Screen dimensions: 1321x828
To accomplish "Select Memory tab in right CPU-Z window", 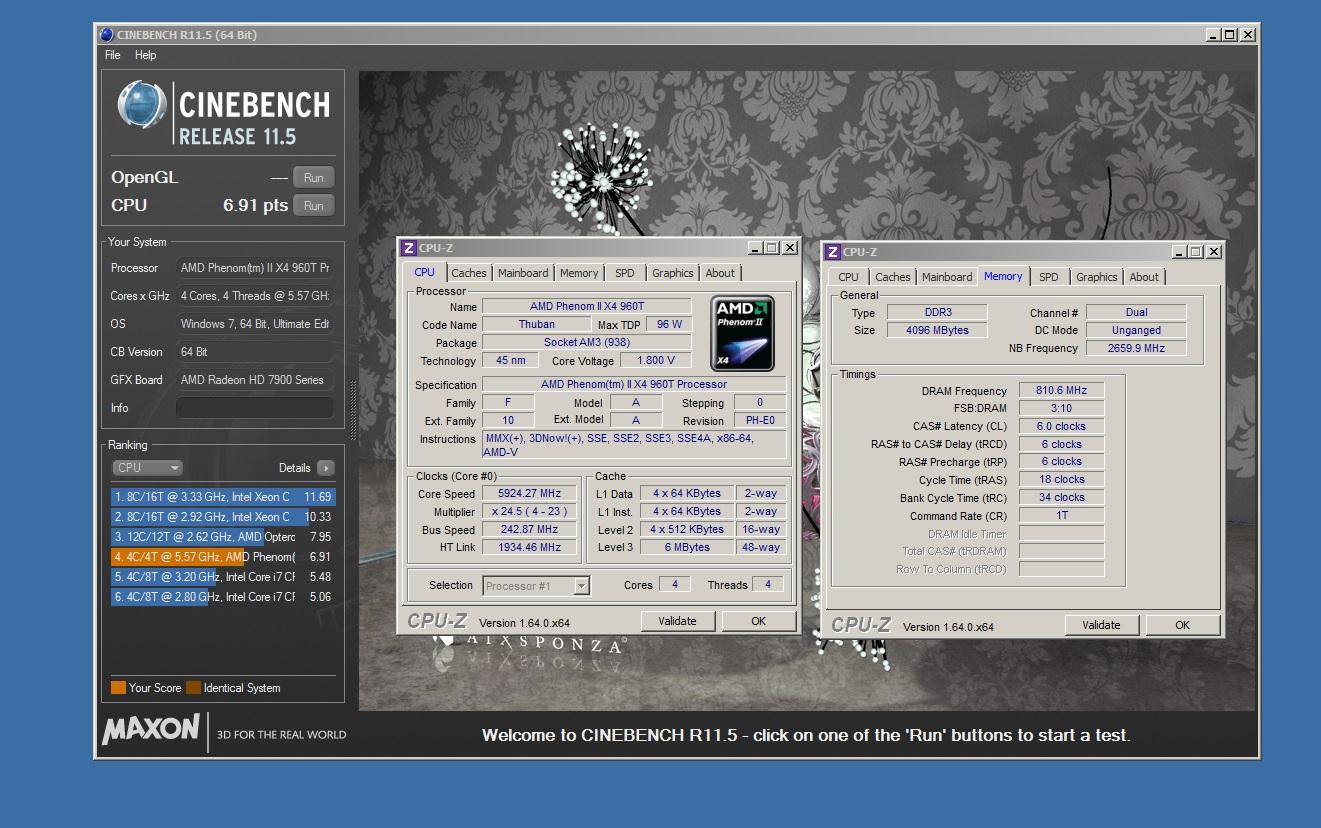I will [1003, 276].
